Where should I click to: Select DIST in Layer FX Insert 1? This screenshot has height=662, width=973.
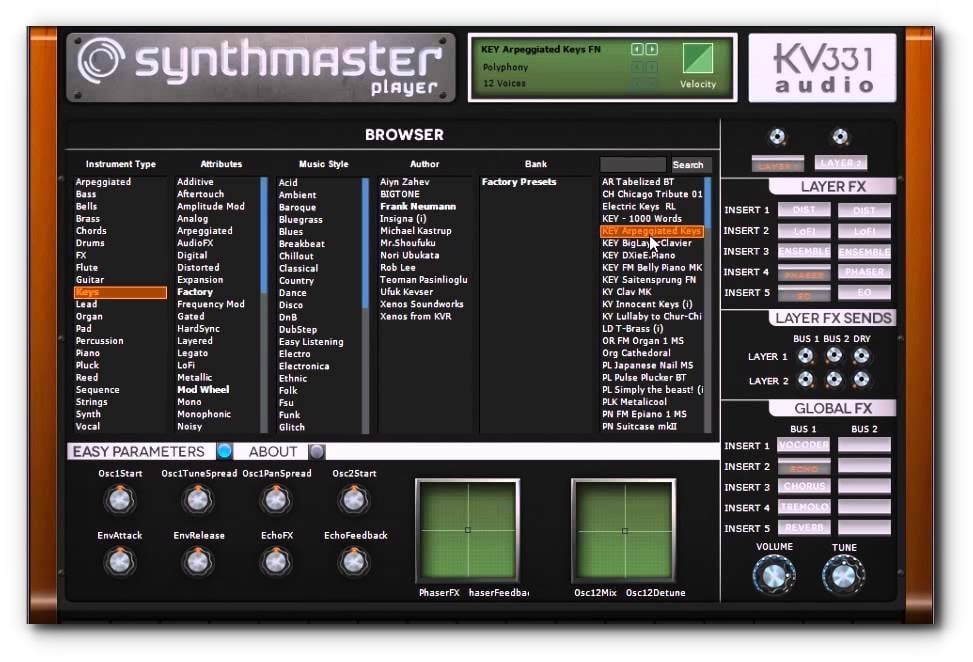pos(805,211)
